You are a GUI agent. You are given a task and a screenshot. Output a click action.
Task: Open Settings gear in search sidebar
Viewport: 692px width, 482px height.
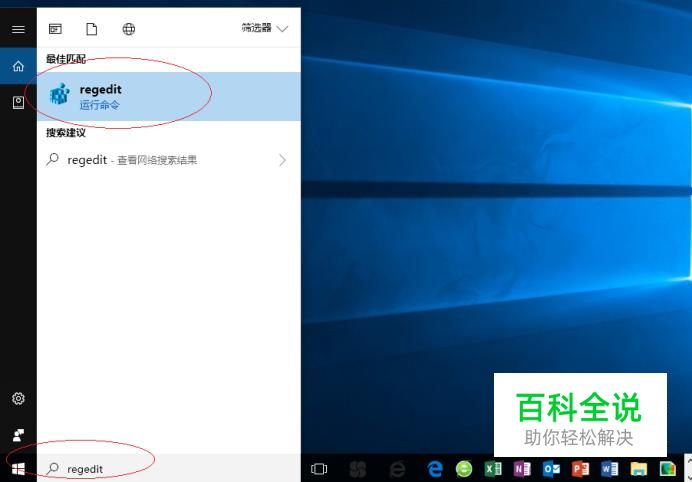coord(18,398)
